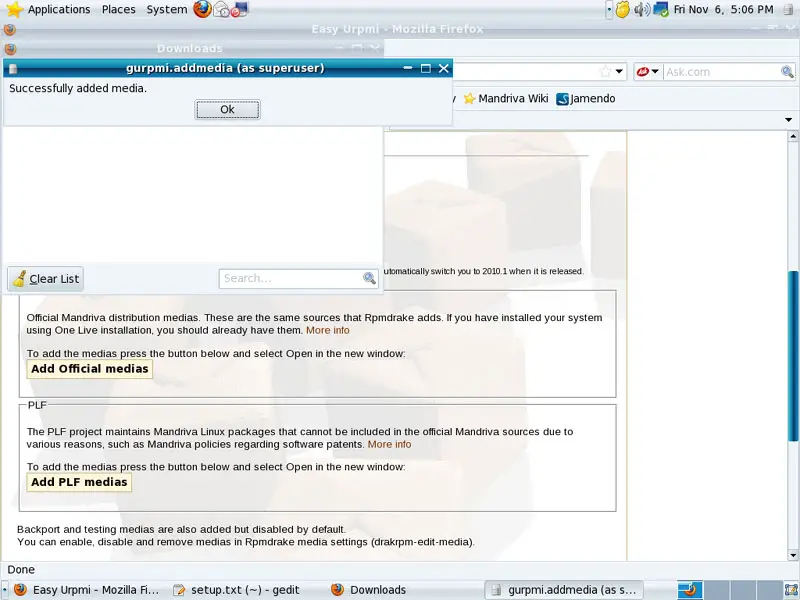Open the Applications menu in the top panel
The width and height of the screenshot is (800, 600).
tap(48, 9)
